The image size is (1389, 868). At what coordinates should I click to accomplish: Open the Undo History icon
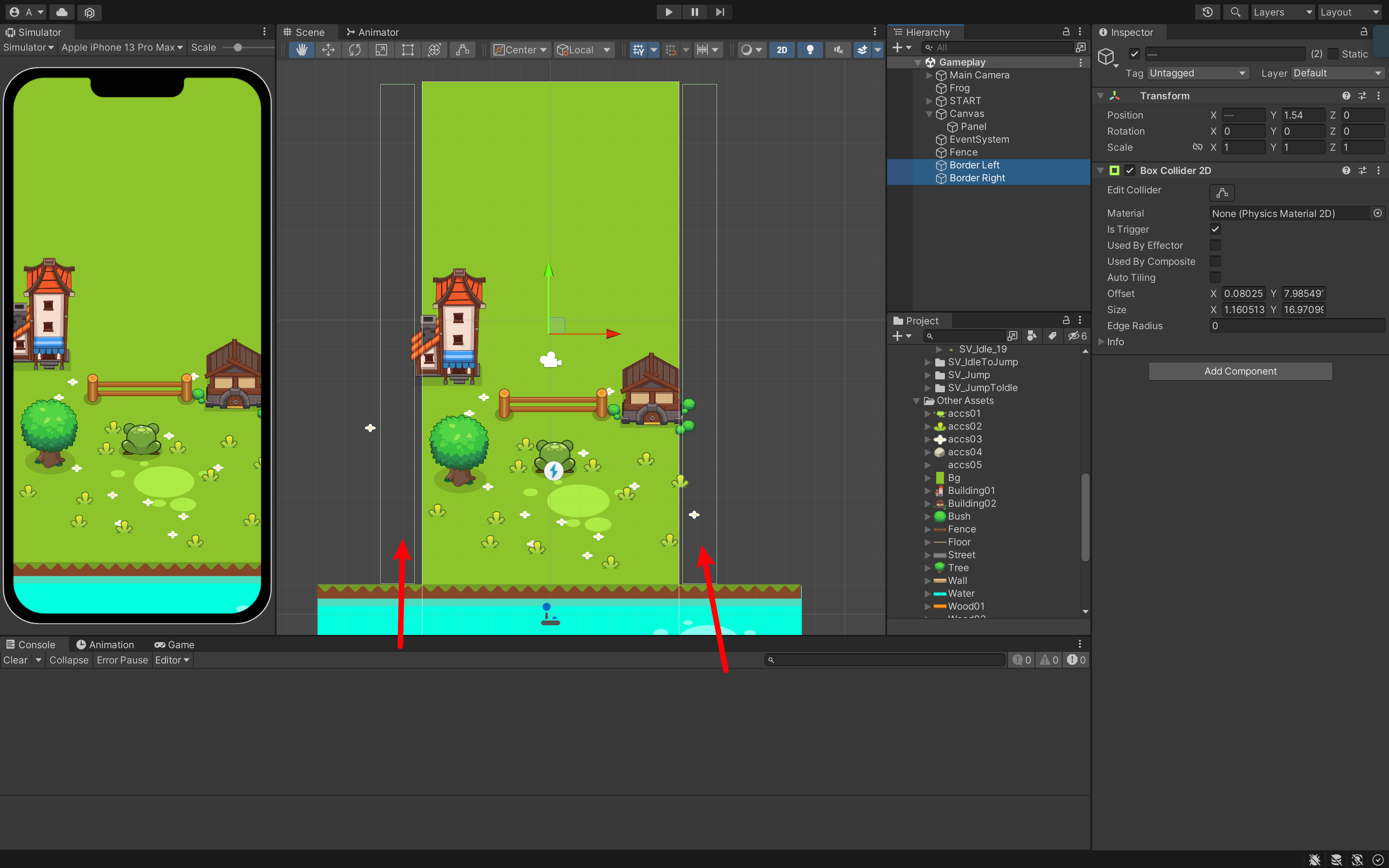1208,12
